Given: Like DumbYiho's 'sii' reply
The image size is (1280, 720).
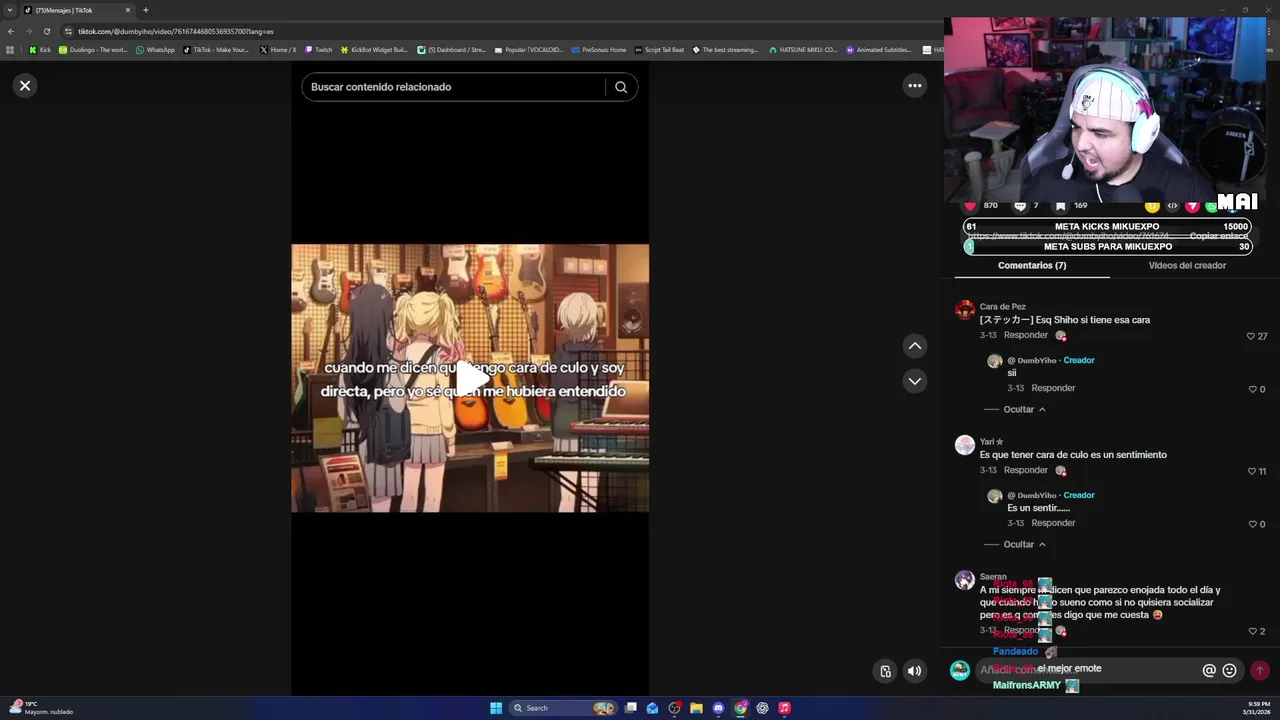Looking at the screenshot, I should click(1251, 390).
